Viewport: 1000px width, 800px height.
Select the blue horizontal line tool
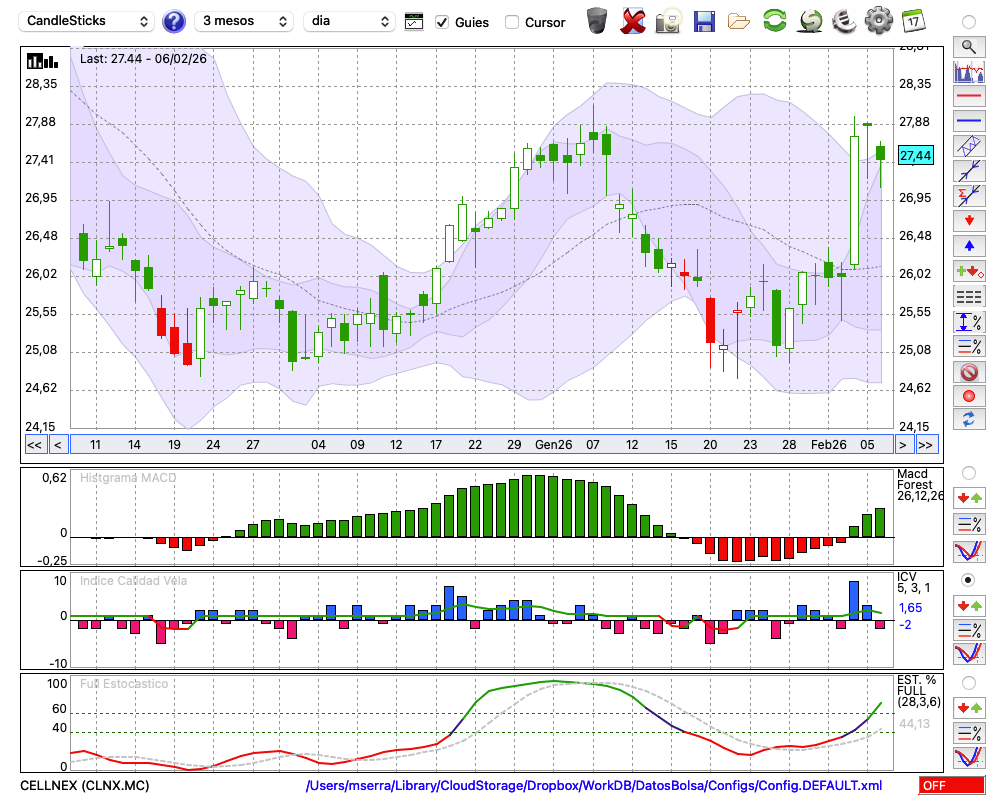point(969,121)
